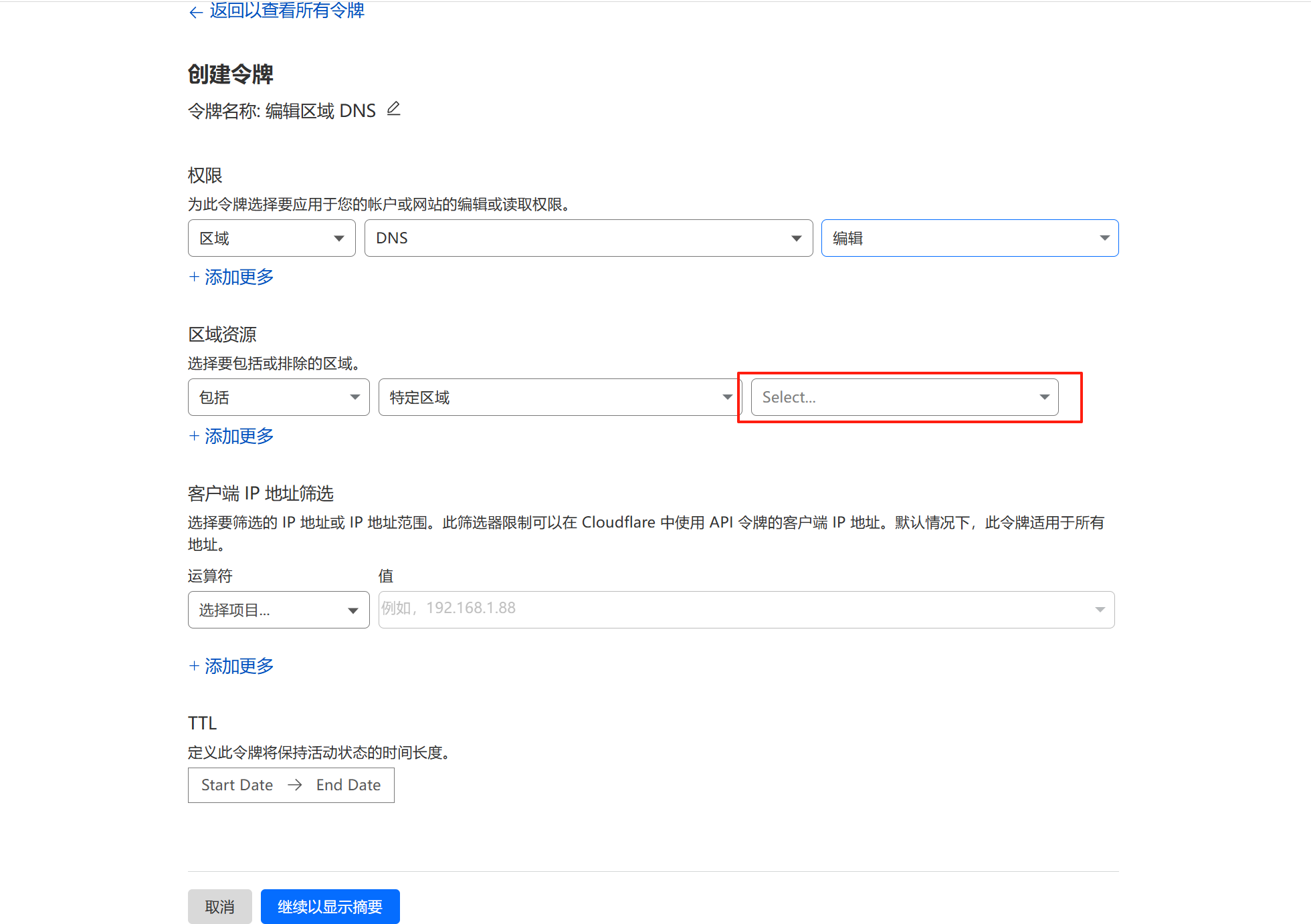Open the 编辑 access level dropdown
This screenshot has width=1311, height=924.
(970, 238)
